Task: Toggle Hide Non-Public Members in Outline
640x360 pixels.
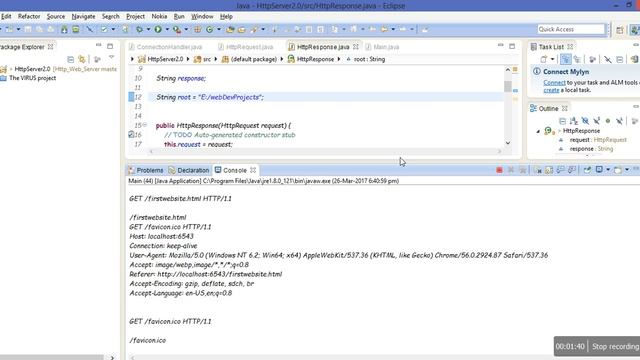Action: [608, 121]
